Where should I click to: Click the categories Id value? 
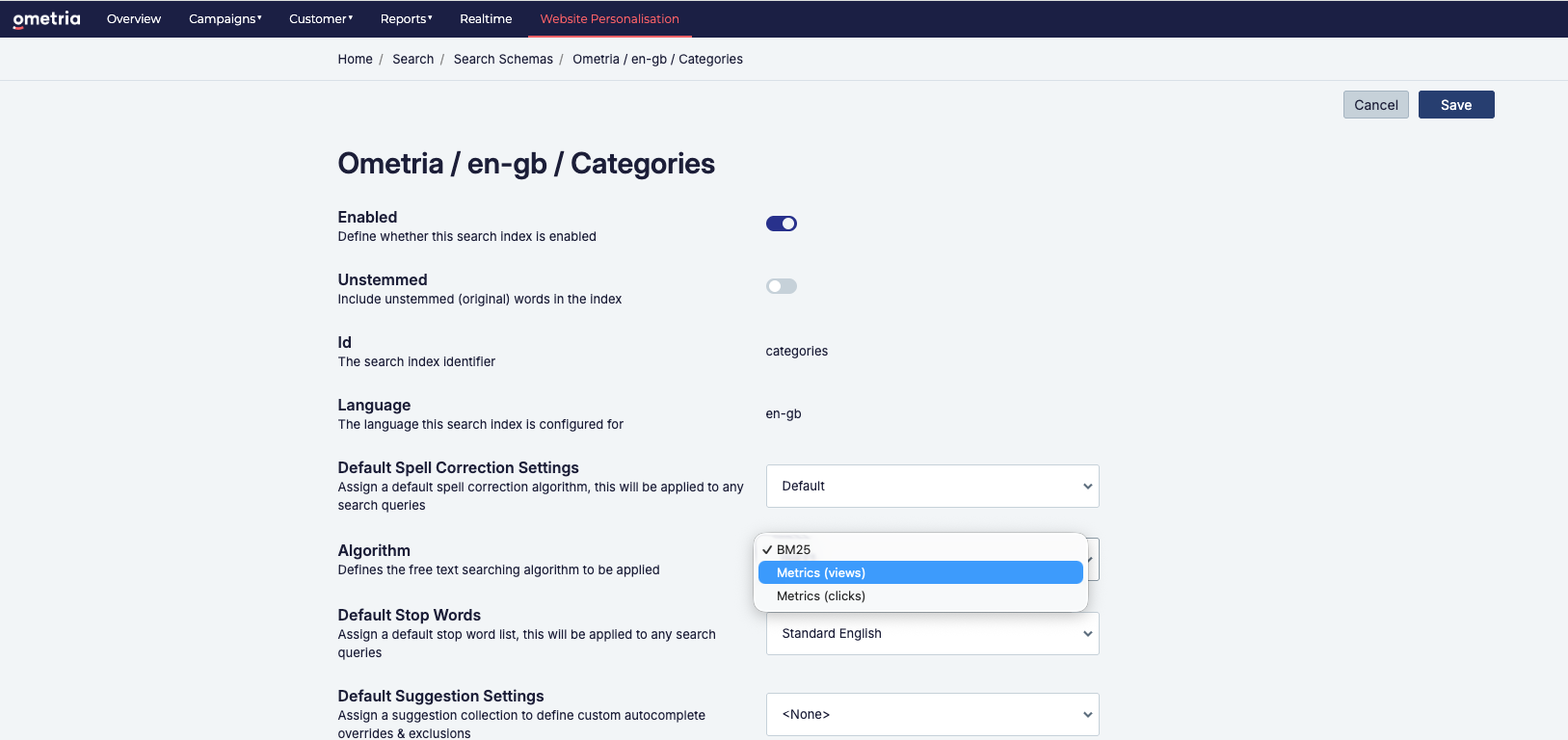point(797,351)
